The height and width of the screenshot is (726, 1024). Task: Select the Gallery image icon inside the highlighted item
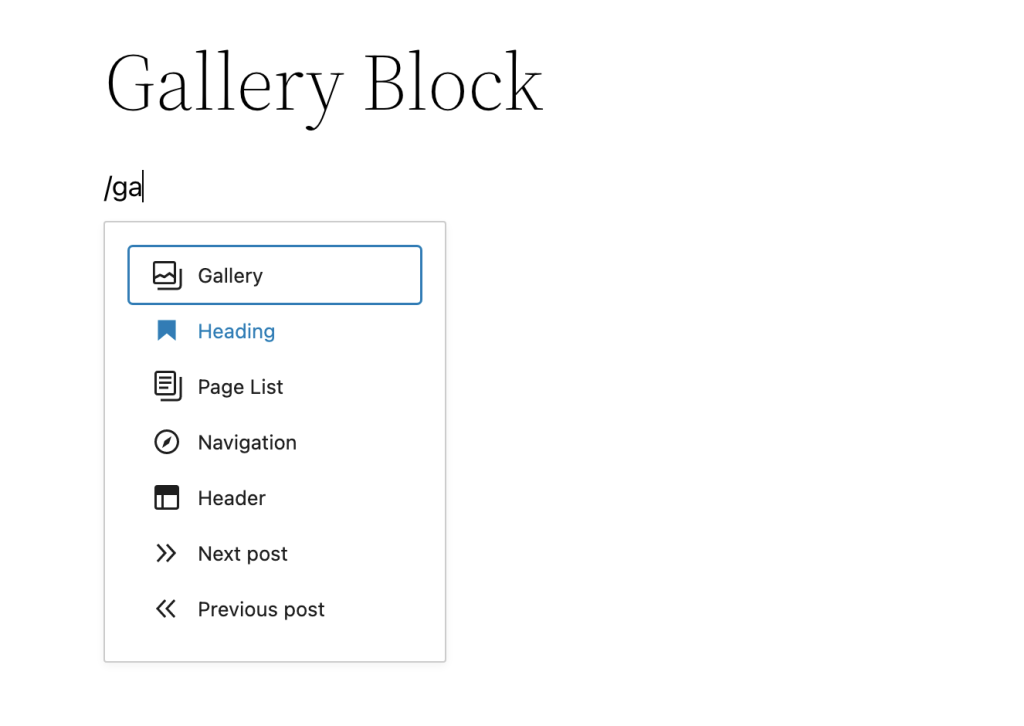pyautogui.click(x=166, y=275)
